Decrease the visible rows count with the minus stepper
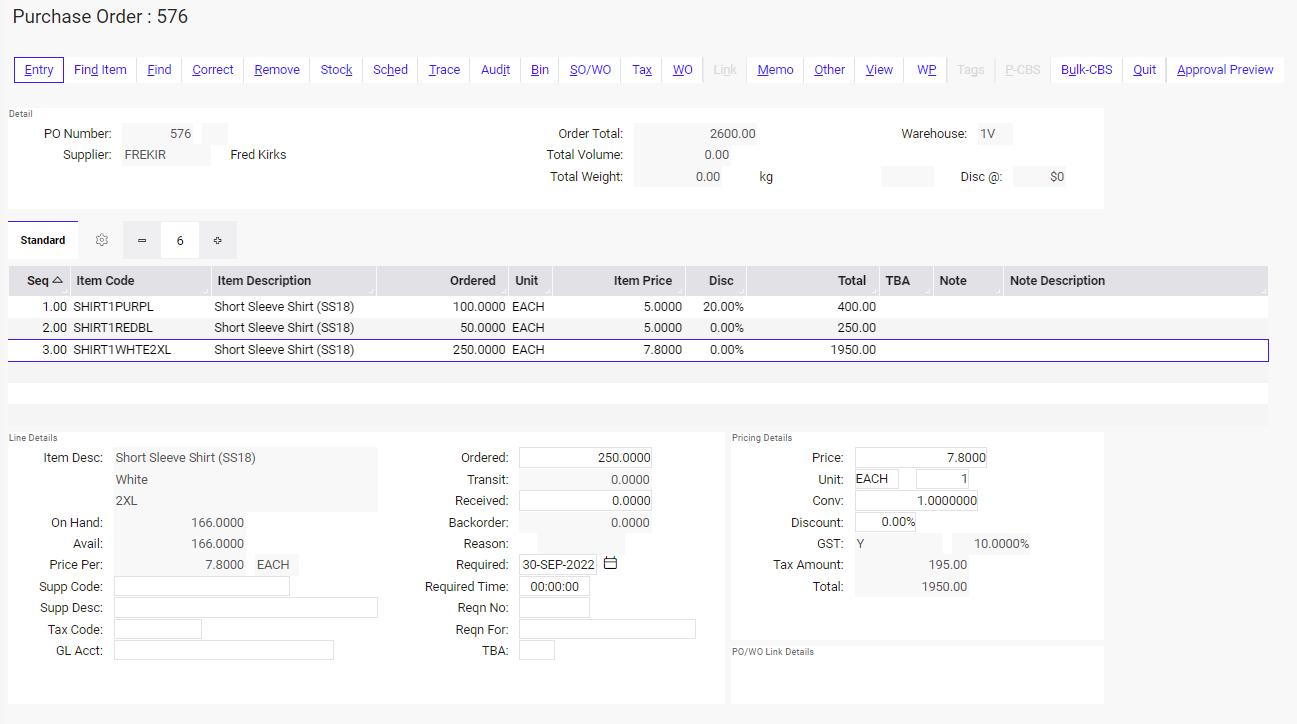 click(x=141, y=240)
